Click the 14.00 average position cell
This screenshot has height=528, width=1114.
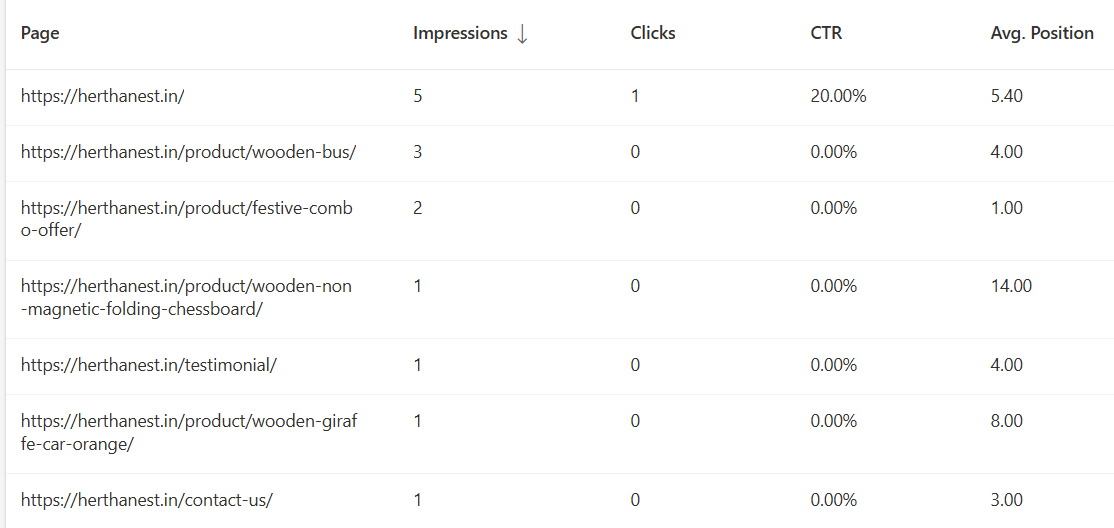coord(1011,286)
